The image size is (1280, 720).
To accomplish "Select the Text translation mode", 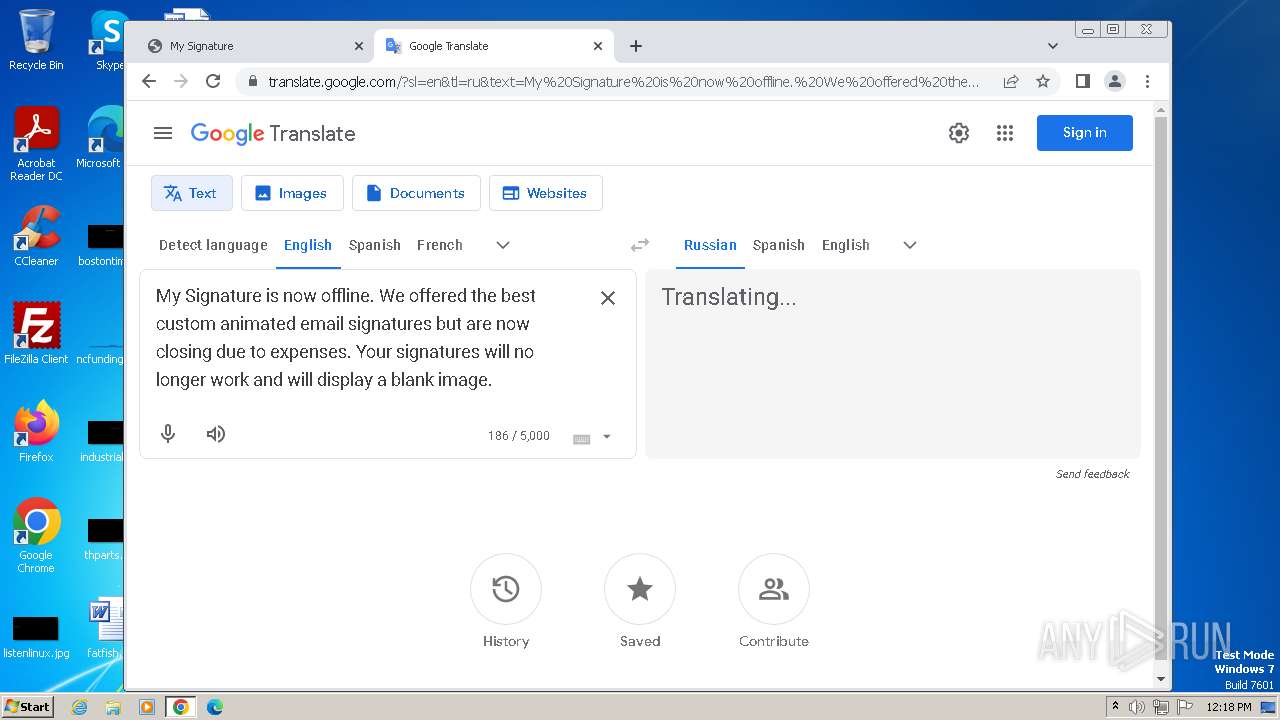I will coord(191,193).
